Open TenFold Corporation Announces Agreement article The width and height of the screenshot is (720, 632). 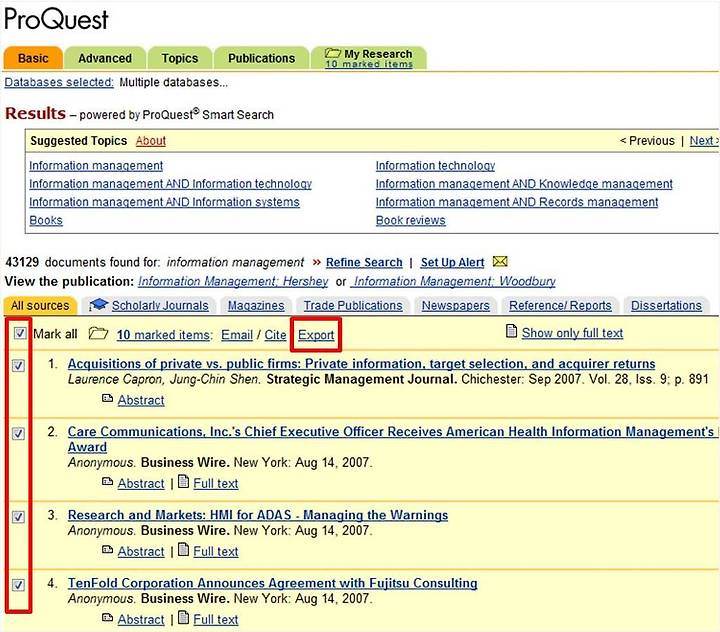pos(272,583)
